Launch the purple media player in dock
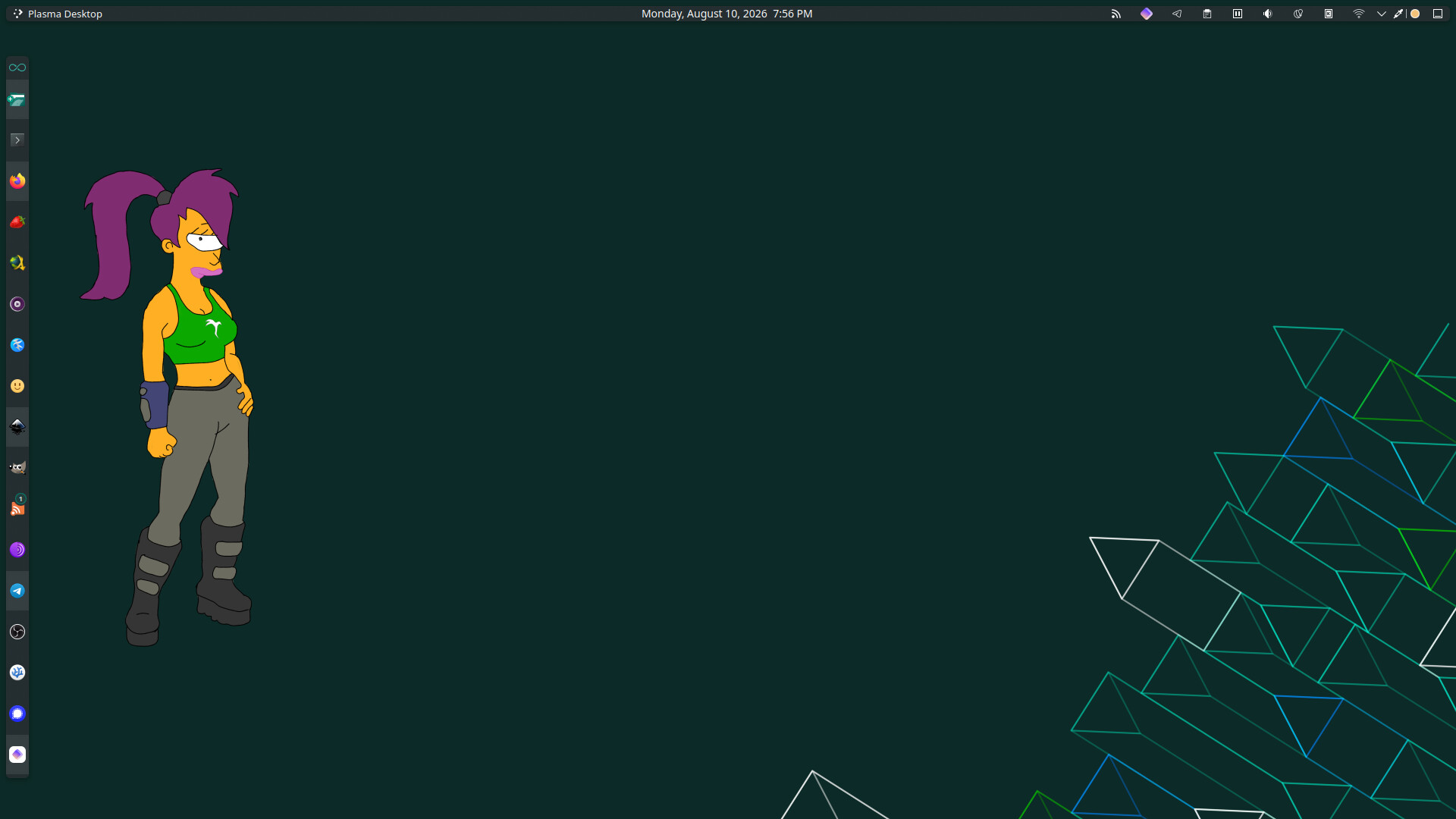 tap(17, 304)
